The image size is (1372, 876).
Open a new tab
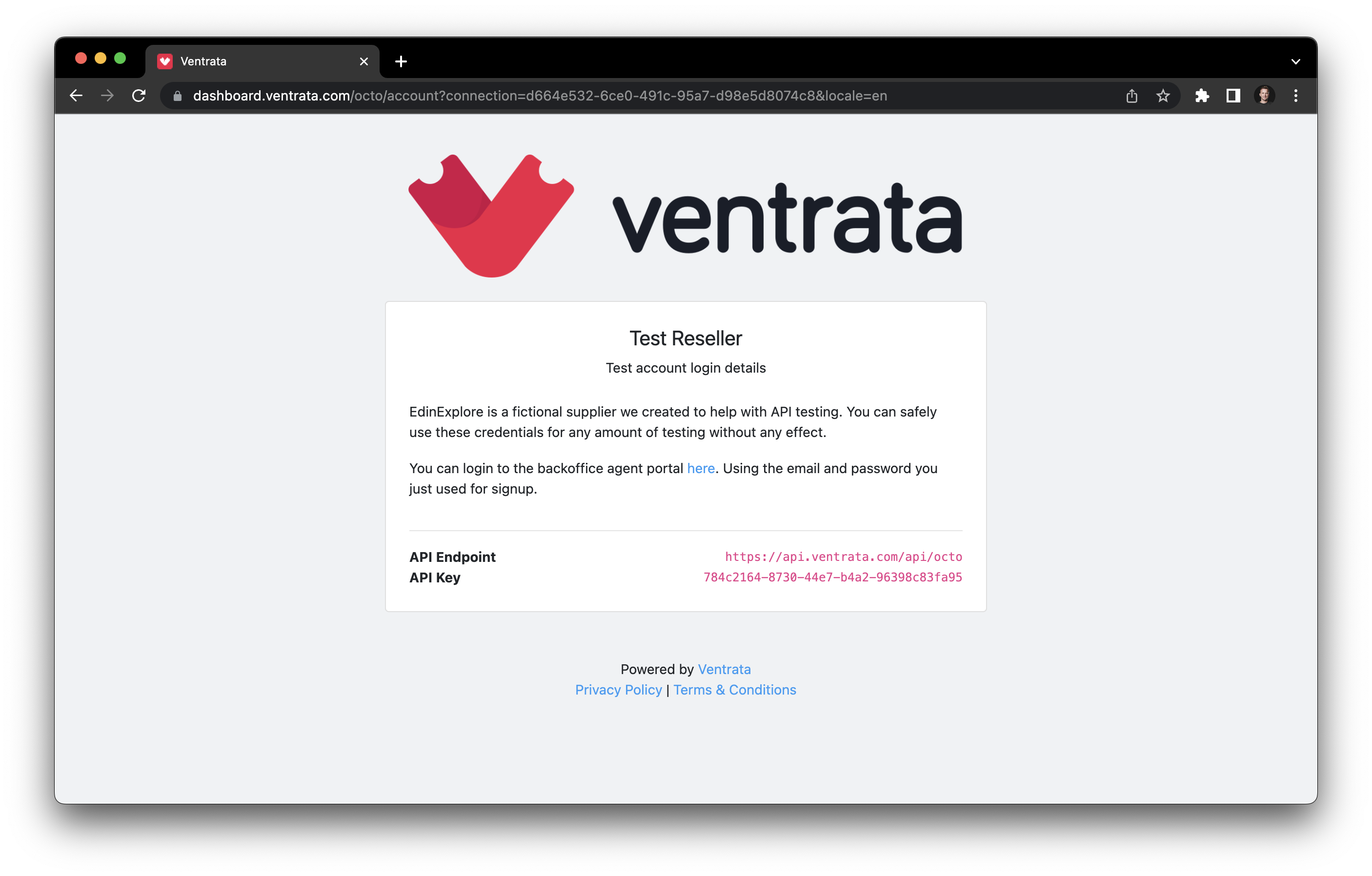click(401, 61)
